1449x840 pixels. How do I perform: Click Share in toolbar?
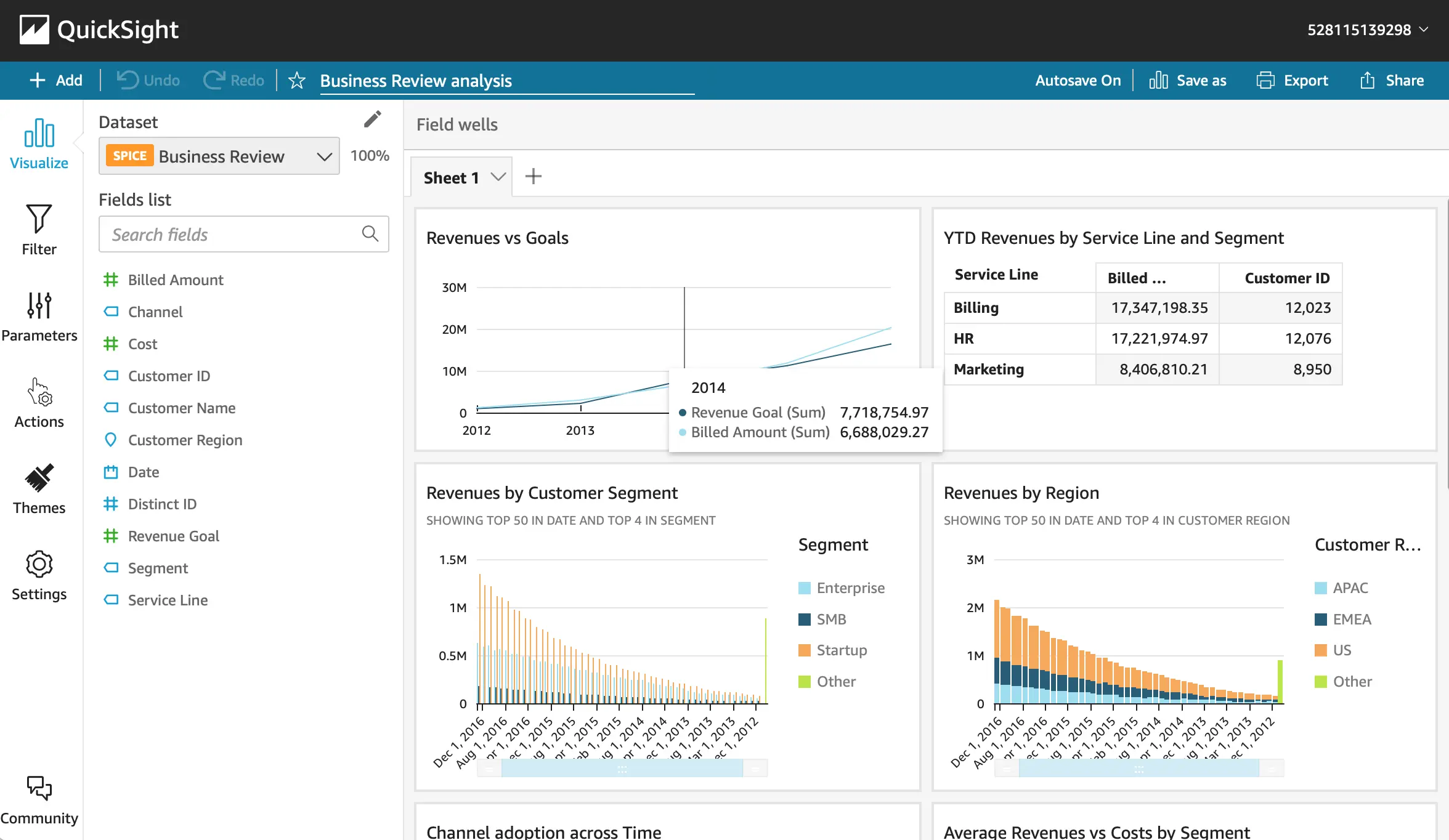[x=1392, y=80]
